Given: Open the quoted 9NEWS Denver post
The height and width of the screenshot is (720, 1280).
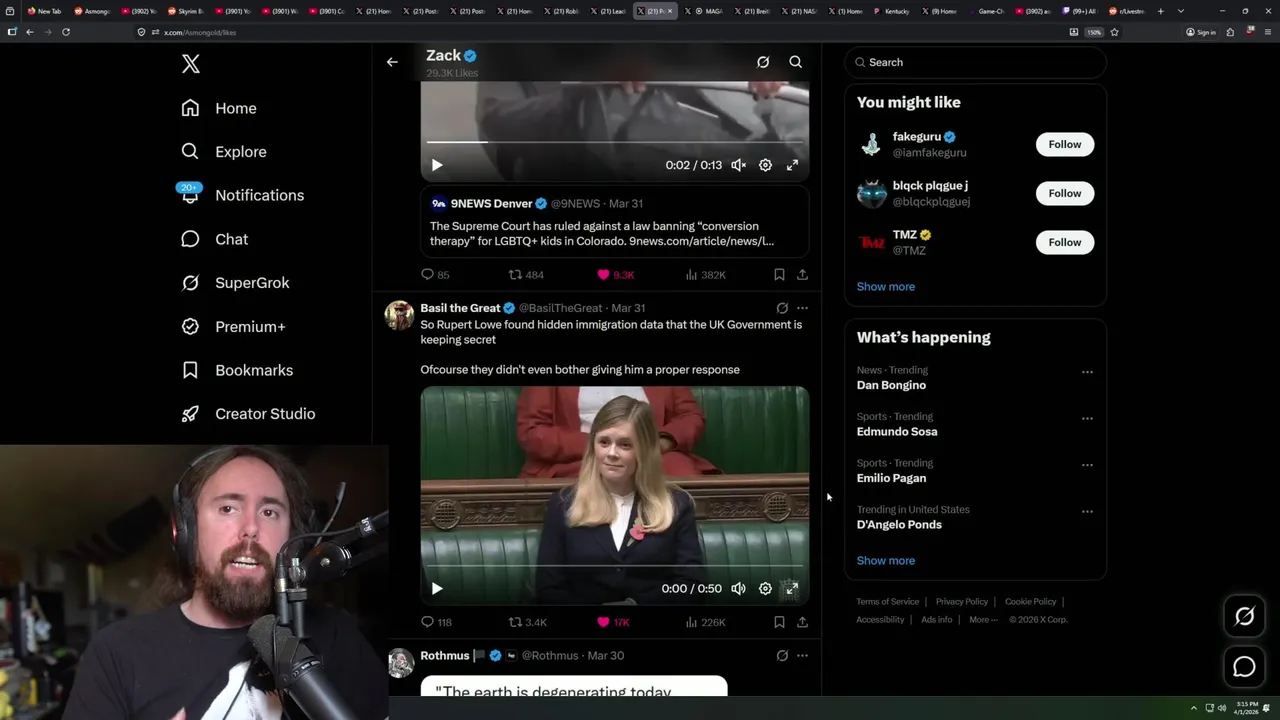Looking at the screenshot, I should coord(615,221).
